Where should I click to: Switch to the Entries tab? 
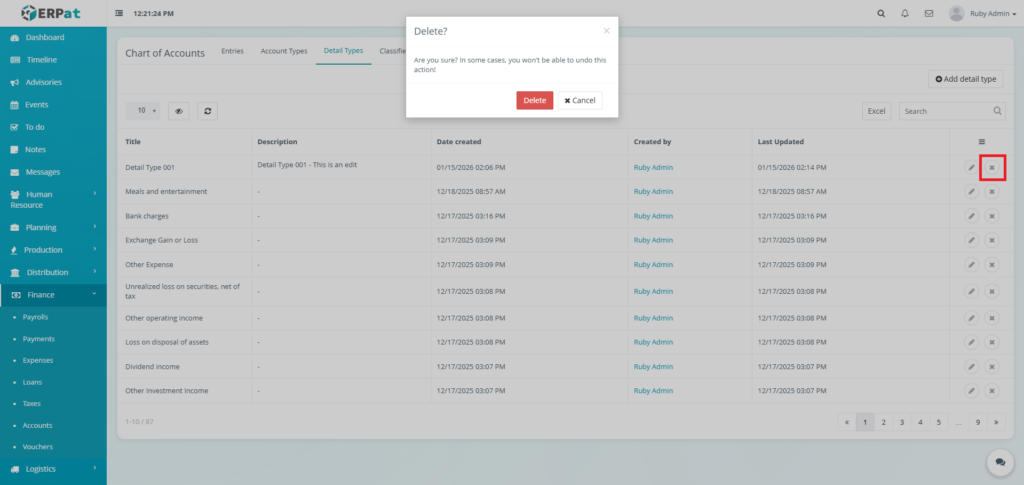coord(232,51)
